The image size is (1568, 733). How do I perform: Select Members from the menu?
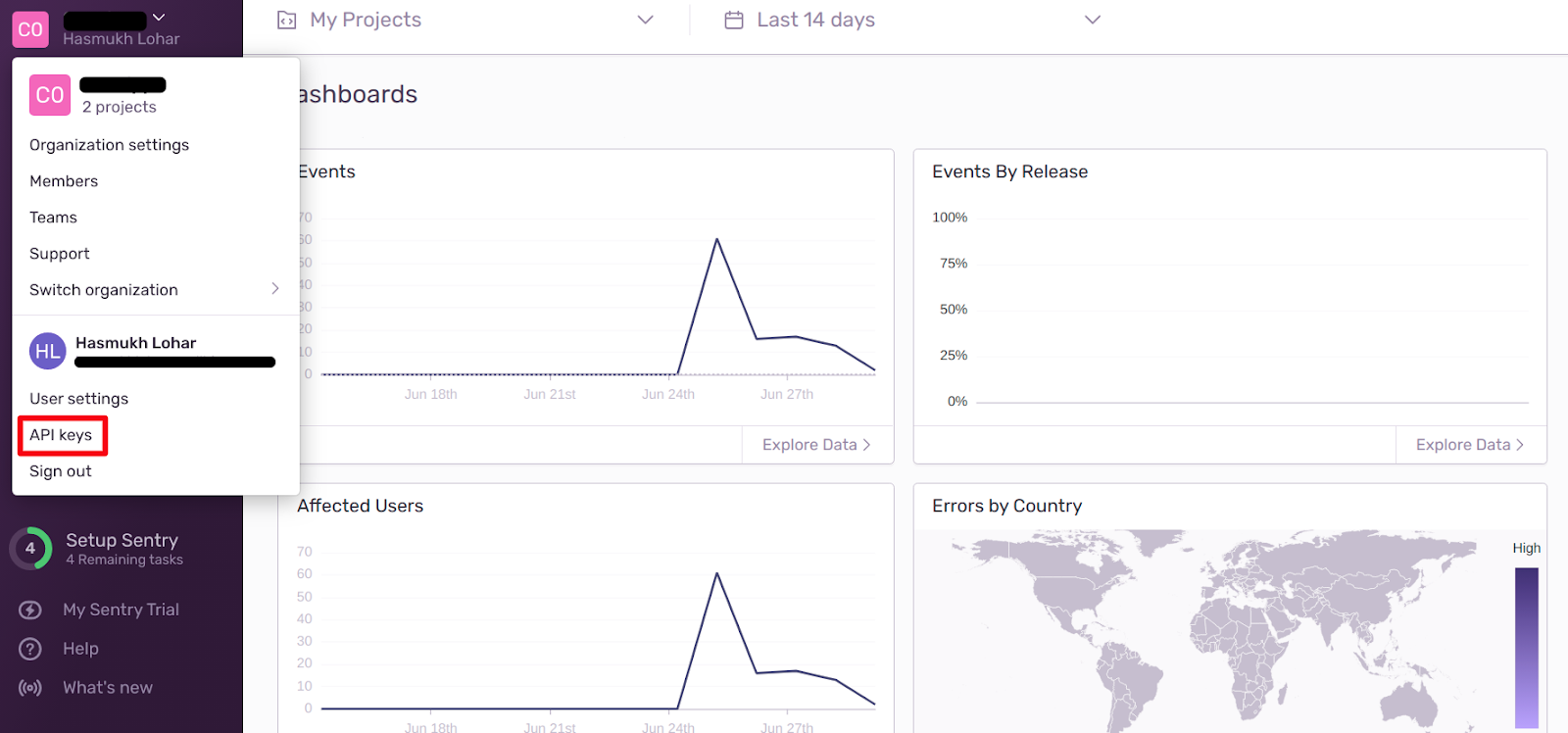tap(64, 181)
